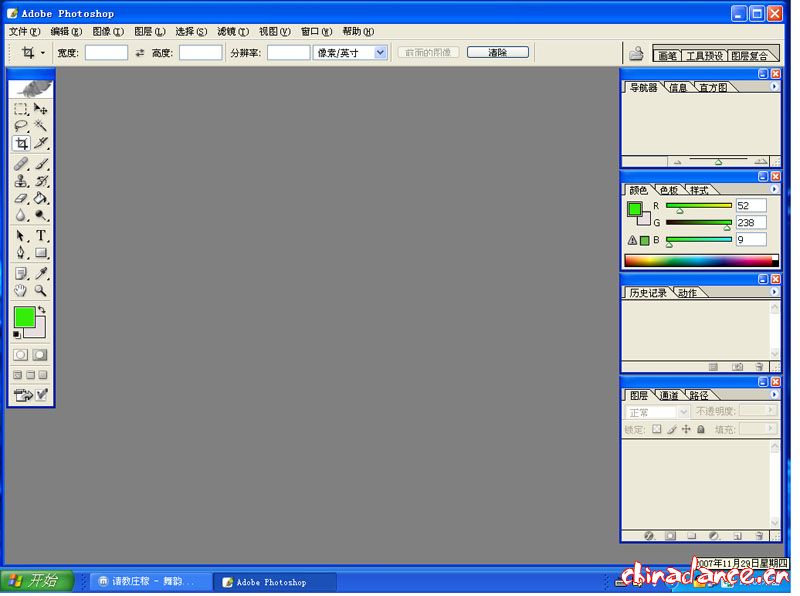
Task: Select the Clone Stamp tool
Action: 21,181
